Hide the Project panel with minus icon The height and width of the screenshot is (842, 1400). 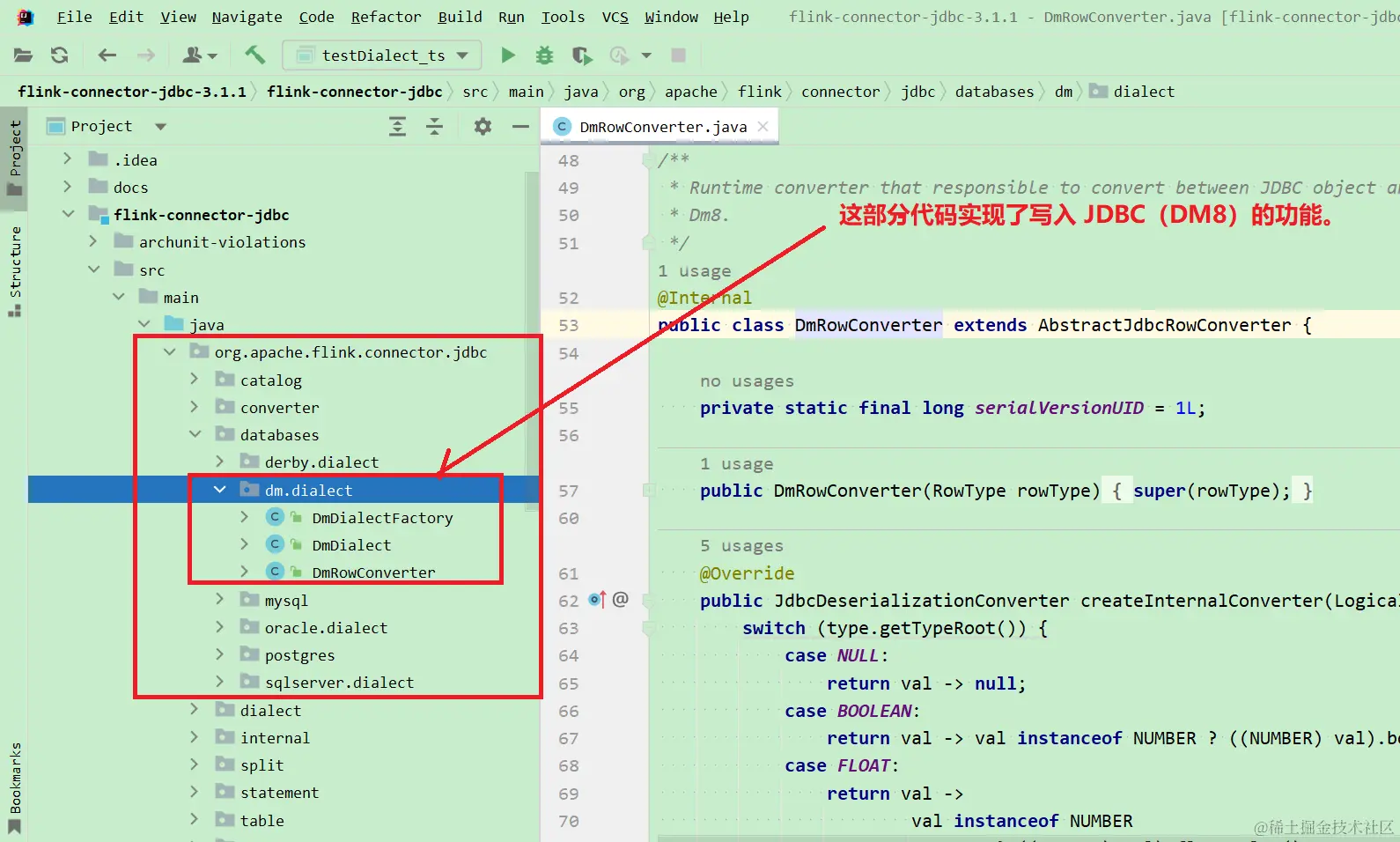[x=521, y=127]
